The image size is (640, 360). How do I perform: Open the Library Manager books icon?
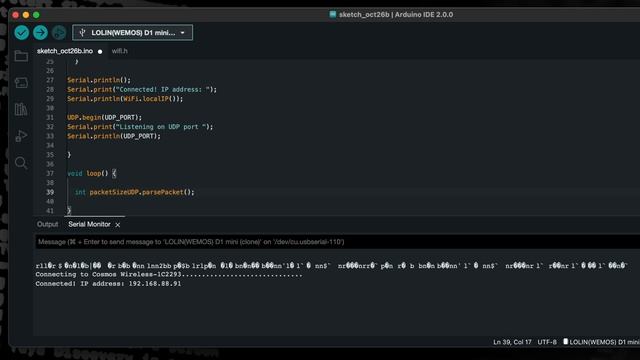[x=21, y=109]
